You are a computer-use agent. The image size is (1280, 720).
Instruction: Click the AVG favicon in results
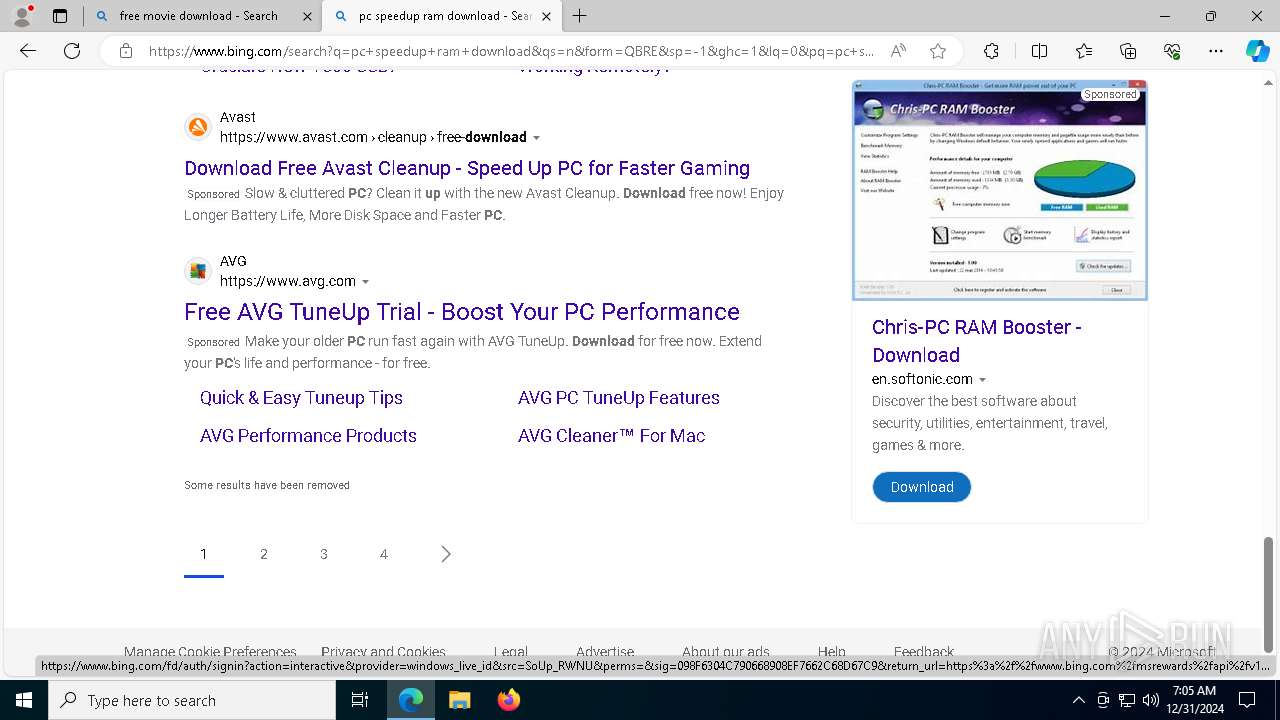198,271
